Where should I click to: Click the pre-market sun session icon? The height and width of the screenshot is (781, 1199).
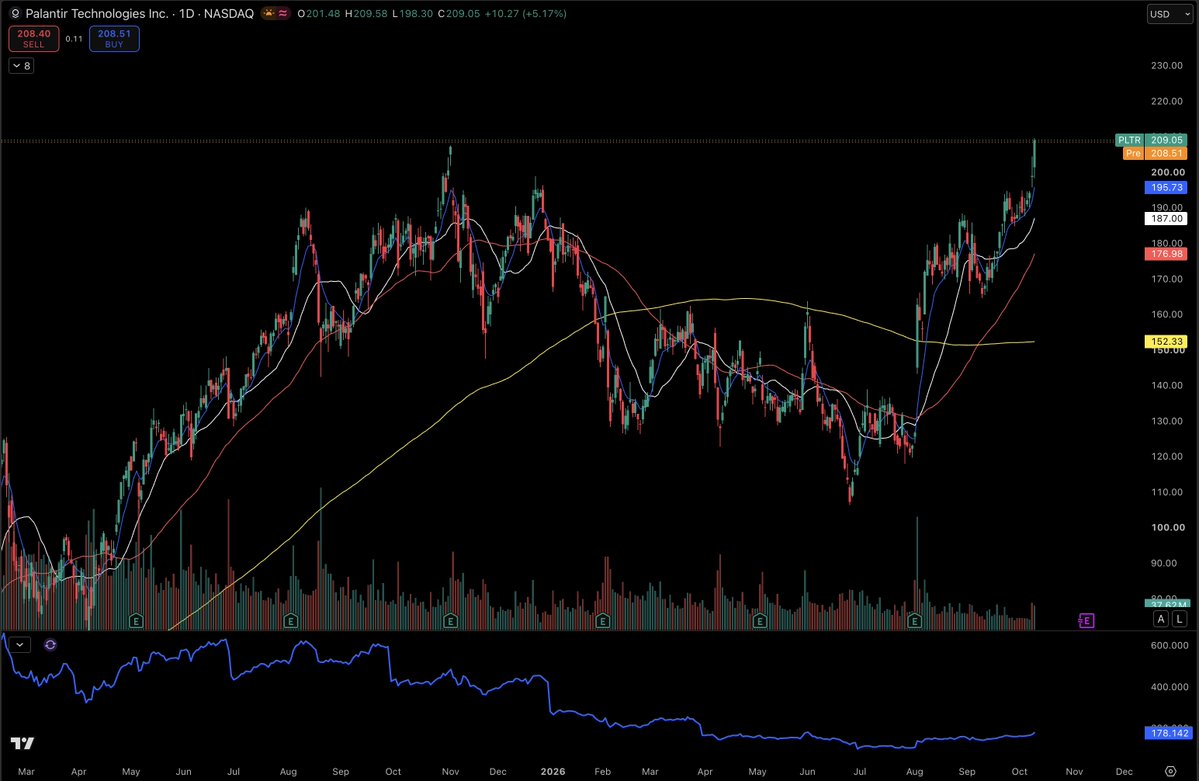[268, 13]
